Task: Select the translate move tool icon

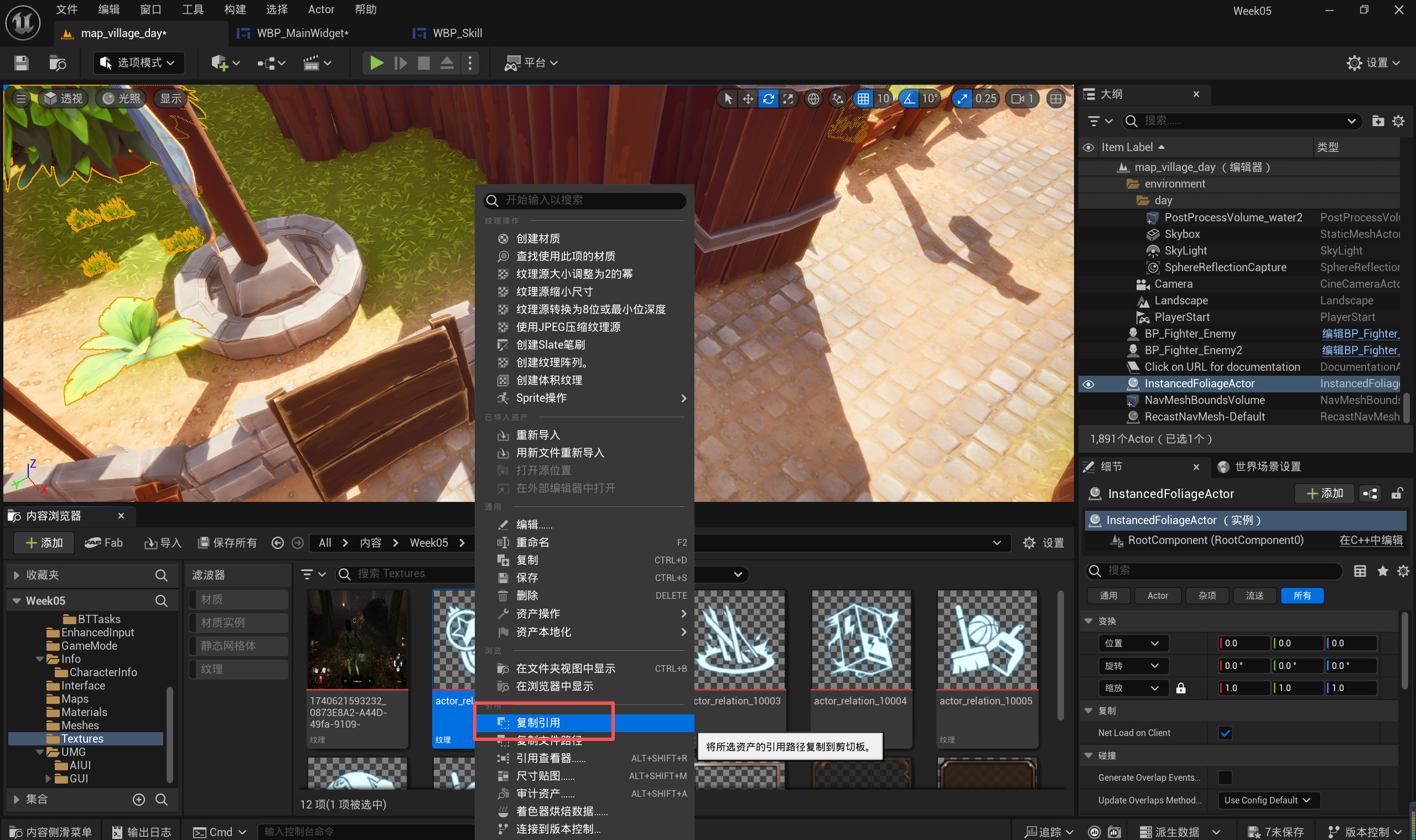Action: pos(748,99)
